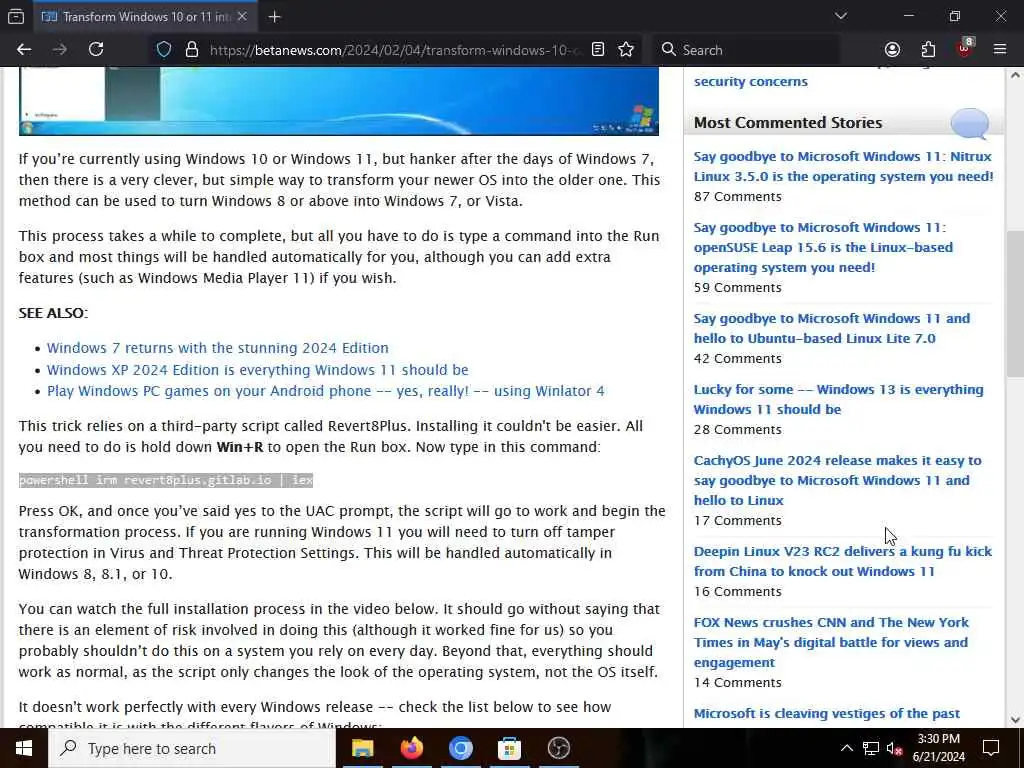Bookmark this page with the star
This screenshot has height=768, width=1024.
point(626,50)
